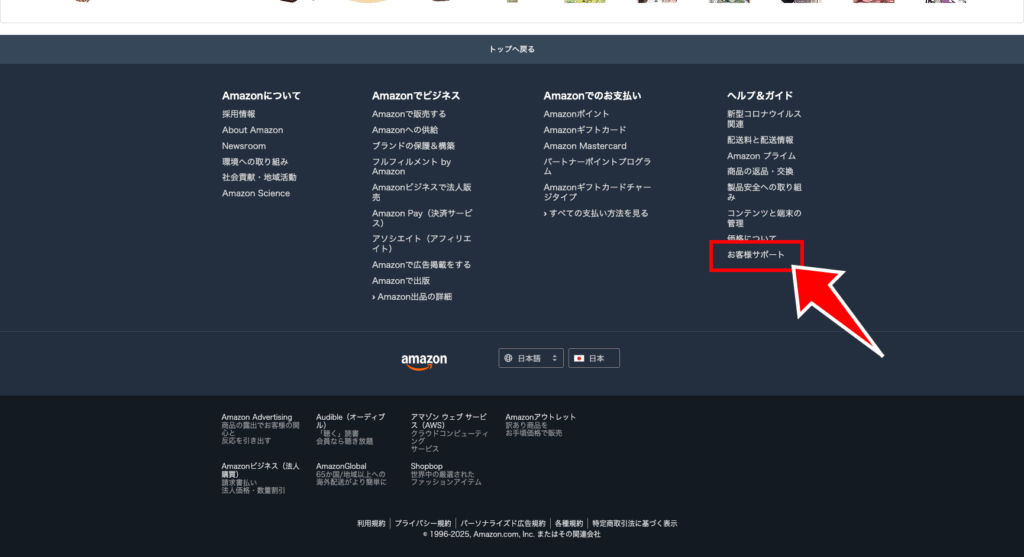Open パートナーポイントプログラム link
The height and width of the screenshot is (557, 1024).
pos(597,167)
